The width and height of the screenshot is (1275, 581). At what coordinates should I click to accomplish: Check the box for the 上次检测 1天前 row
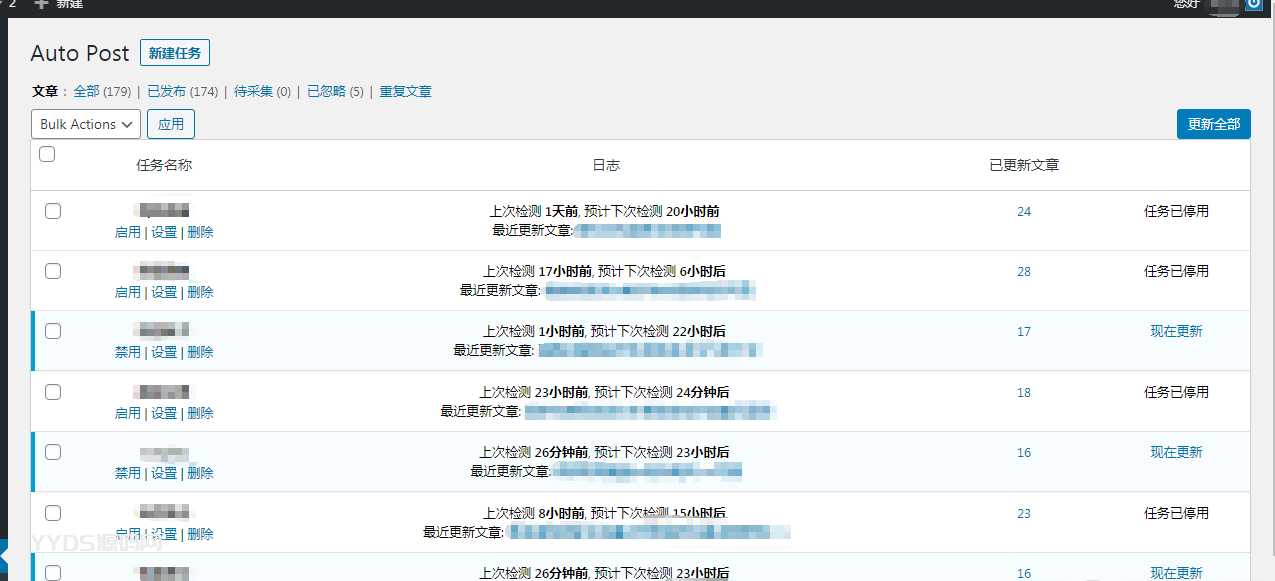click(x=53, y=211)
